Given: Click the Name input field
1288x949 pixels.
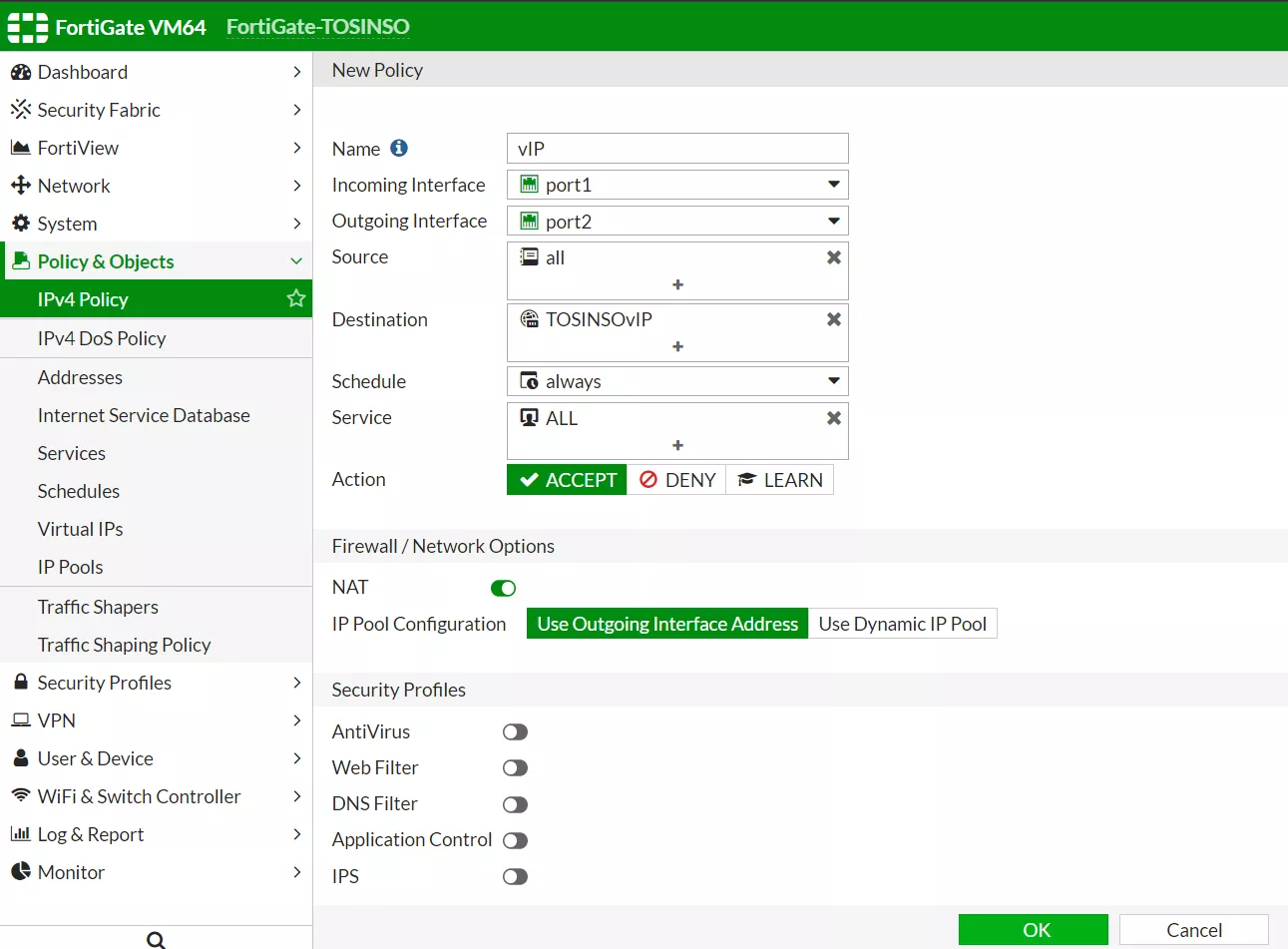Looking at the screenshot, I should pyautogui.click(x=677, y=148).
